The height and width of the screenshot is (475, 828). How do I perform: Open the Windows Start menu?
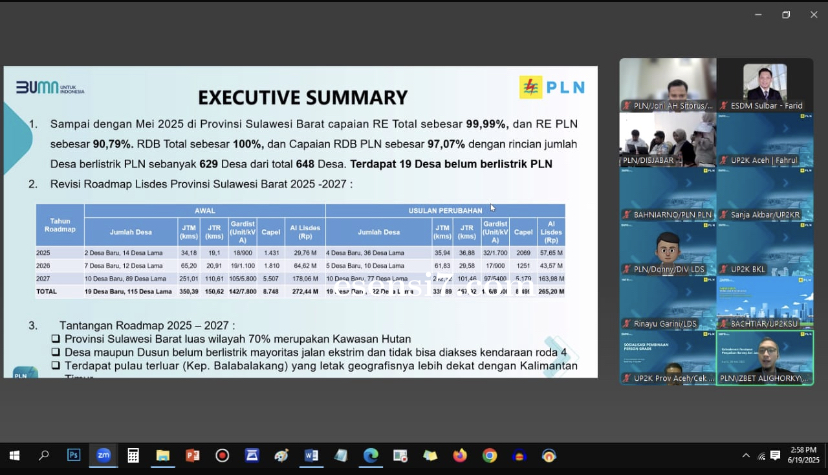(x=13, y=455)
